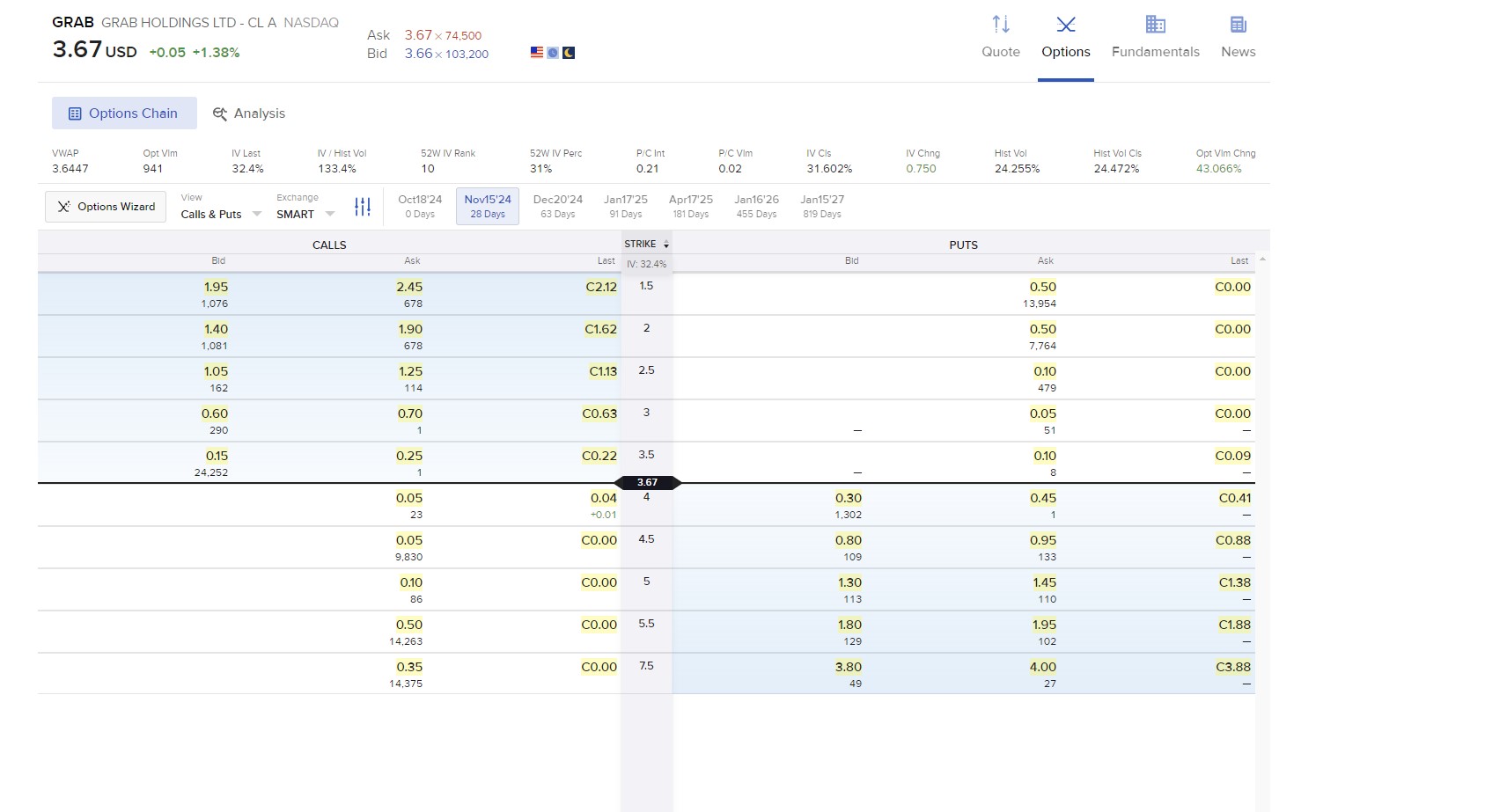
Task: Click the News newspaper icon
Action: (1238, 24)
